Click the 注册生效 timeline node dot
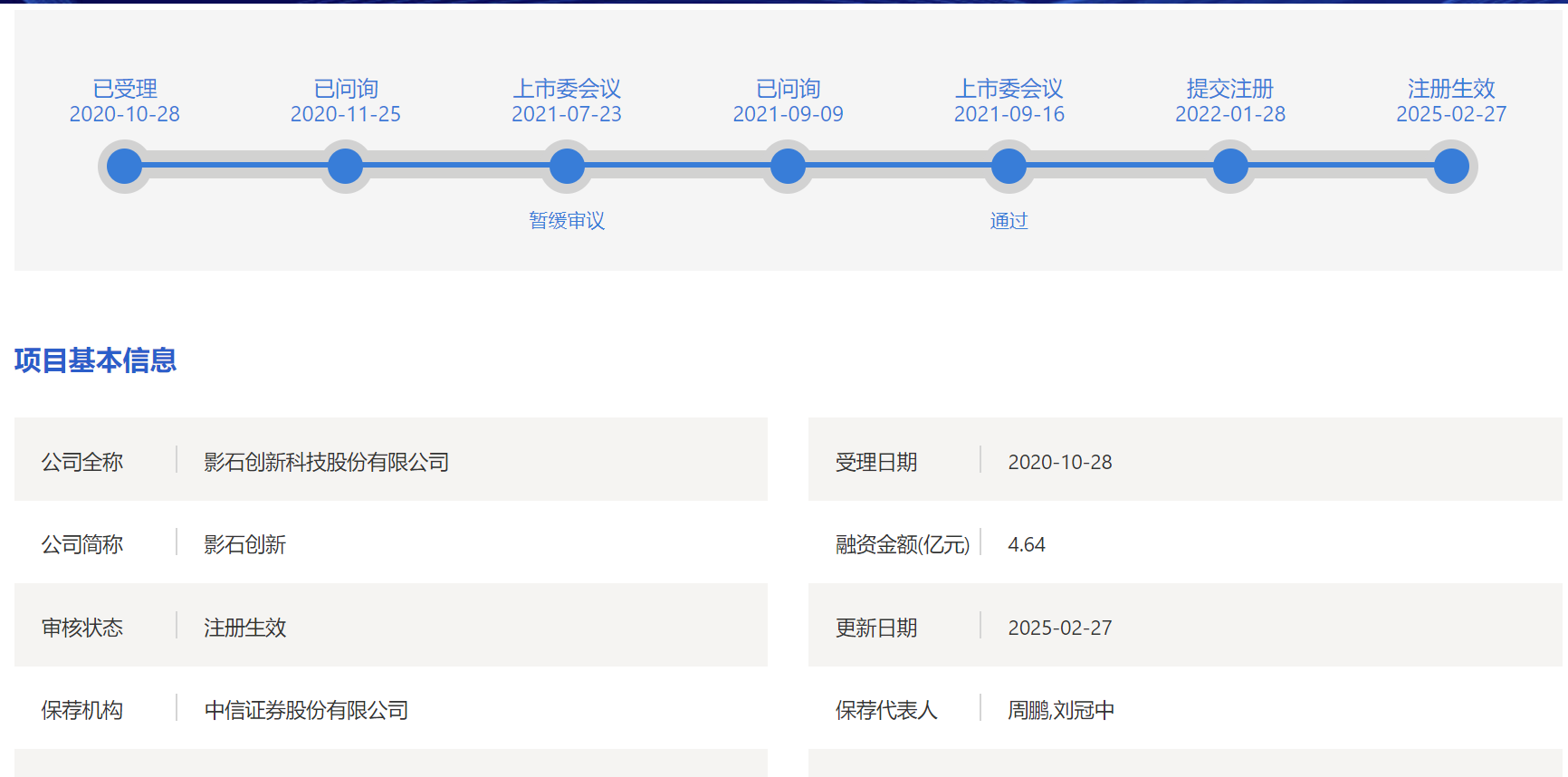 [1451, 167]
